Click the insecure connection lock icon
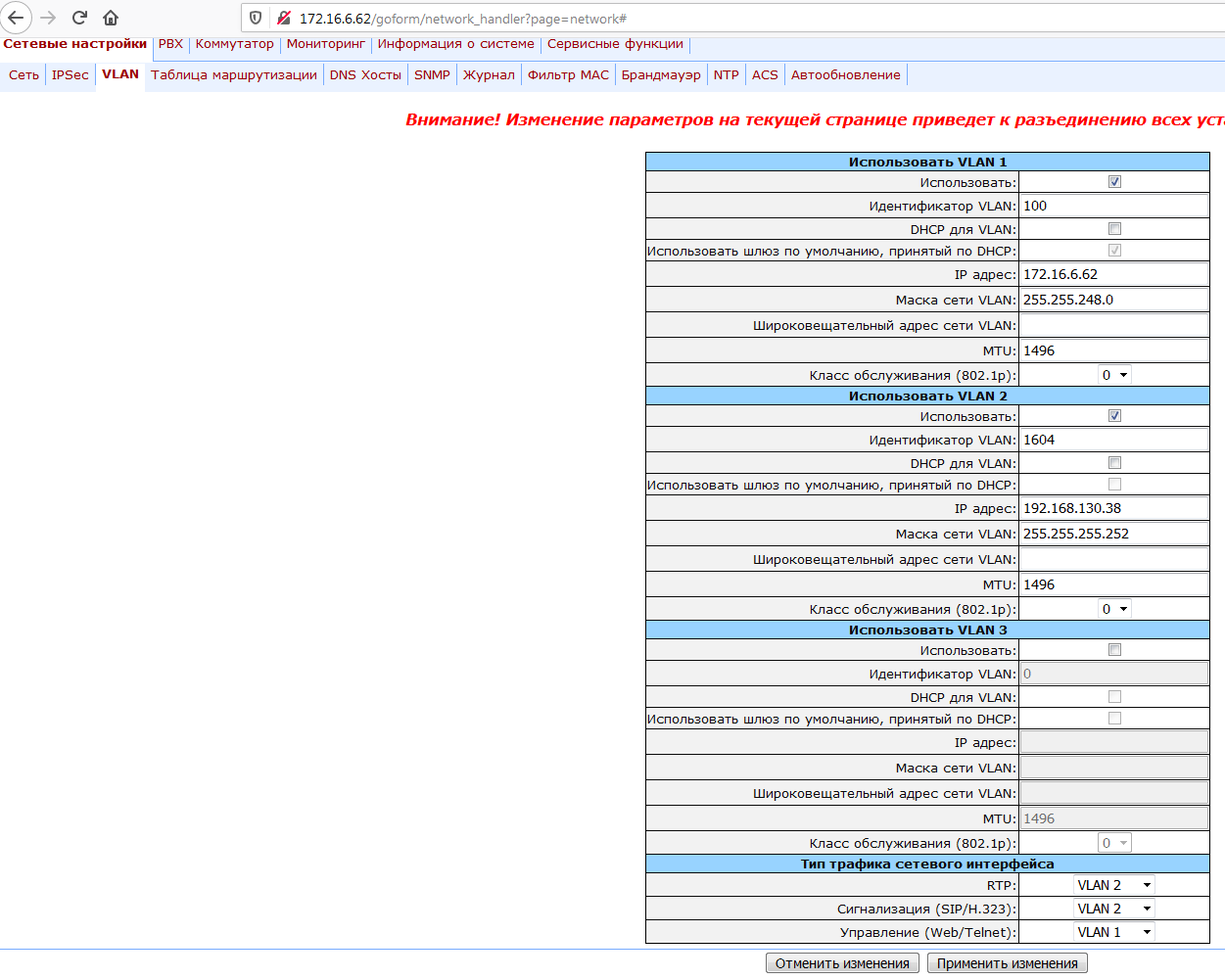 coord(284,18)
